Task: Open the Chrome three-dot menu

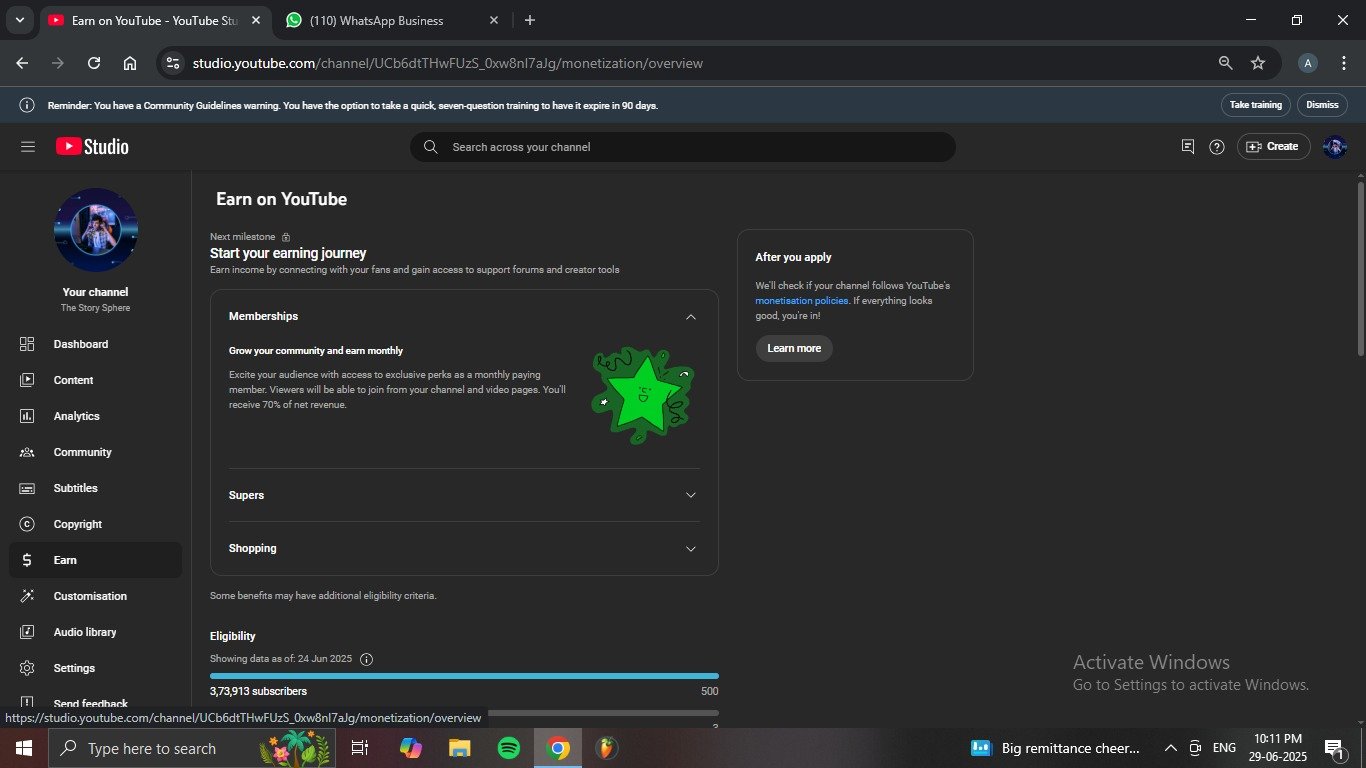Action: point(1343,63)
